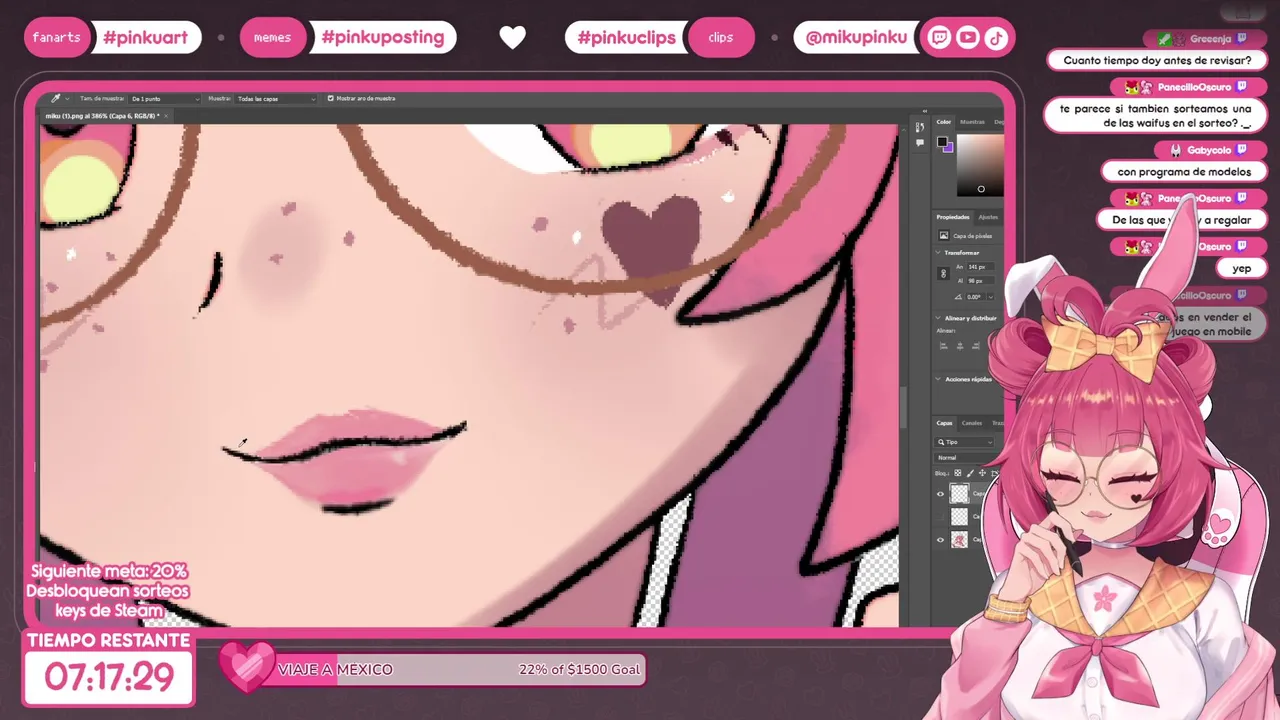Open the tool preset picker arrow beside eyedropper
1280x720 pixels.
click(68, 99)
